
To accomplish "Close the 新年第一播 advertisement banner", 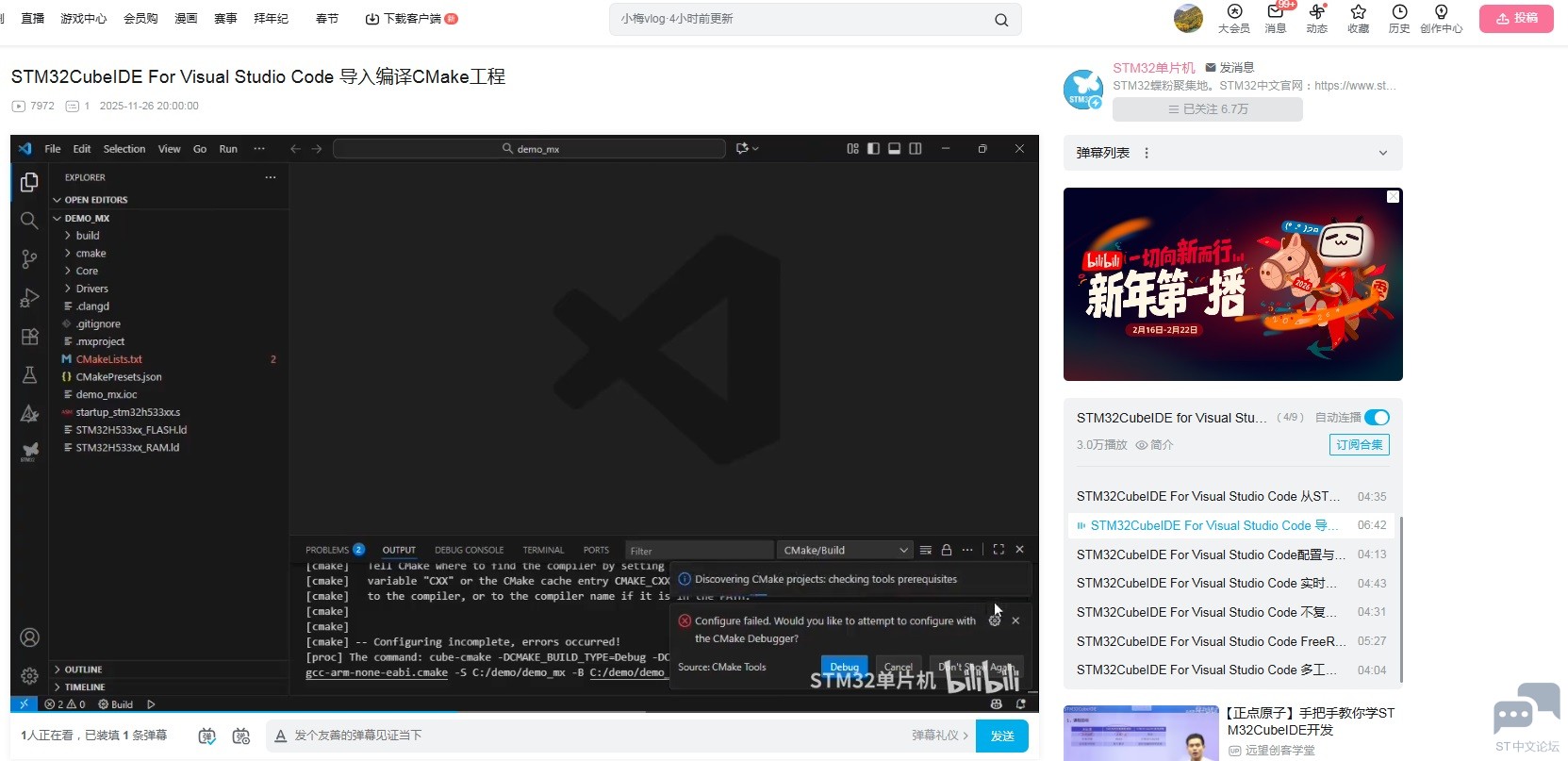I will point(1393,197).
